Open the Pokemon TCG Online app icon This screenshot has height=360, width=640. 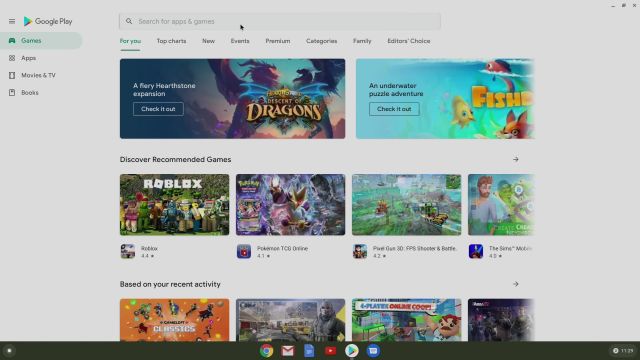point(244,251)
